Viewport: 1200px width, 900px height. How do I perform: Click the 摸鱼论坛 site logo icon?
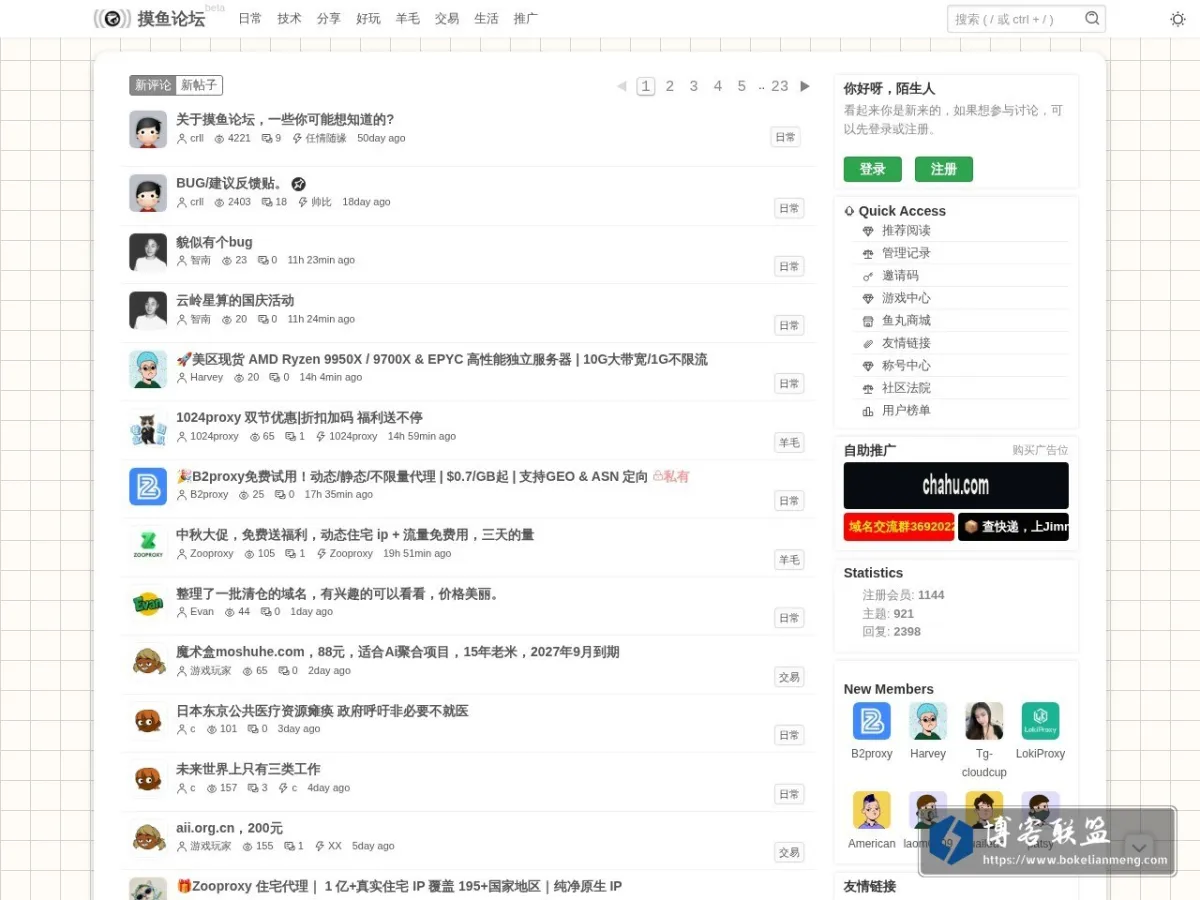coord(112,18)
